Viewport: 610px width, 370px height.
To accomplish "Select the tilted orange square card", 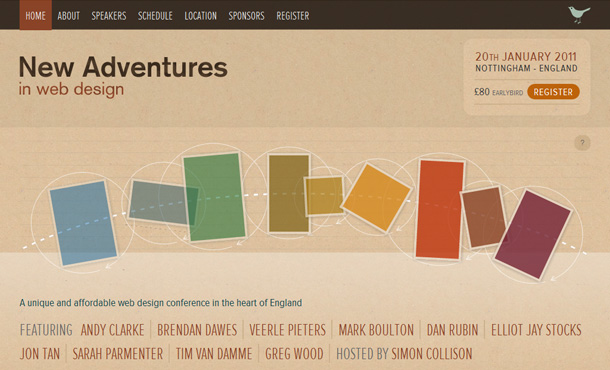I will click(x=376, y=198).
